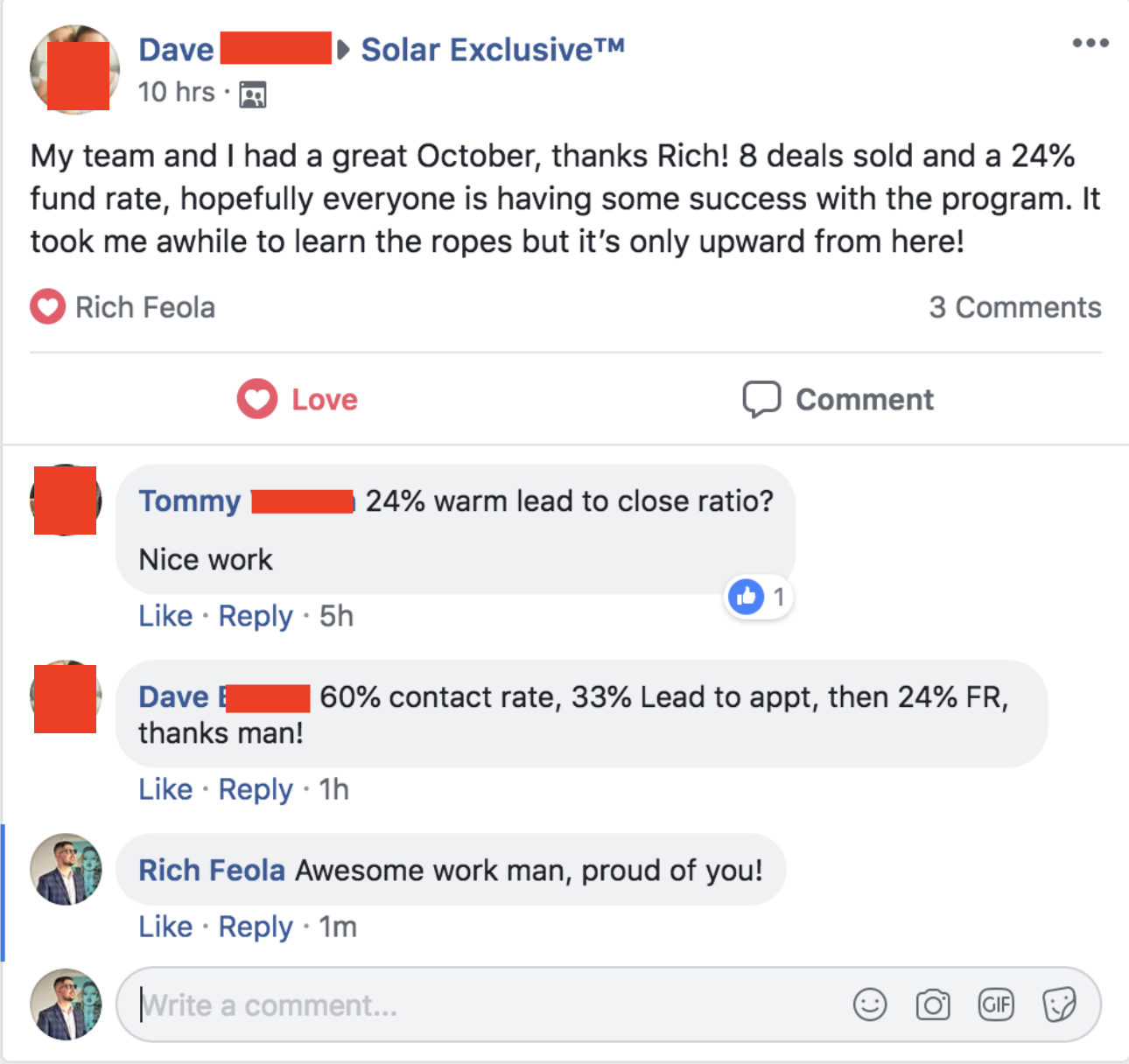Toggle the Love reaction on the post
This screenshot has width=1129, height=1064.
298,400
